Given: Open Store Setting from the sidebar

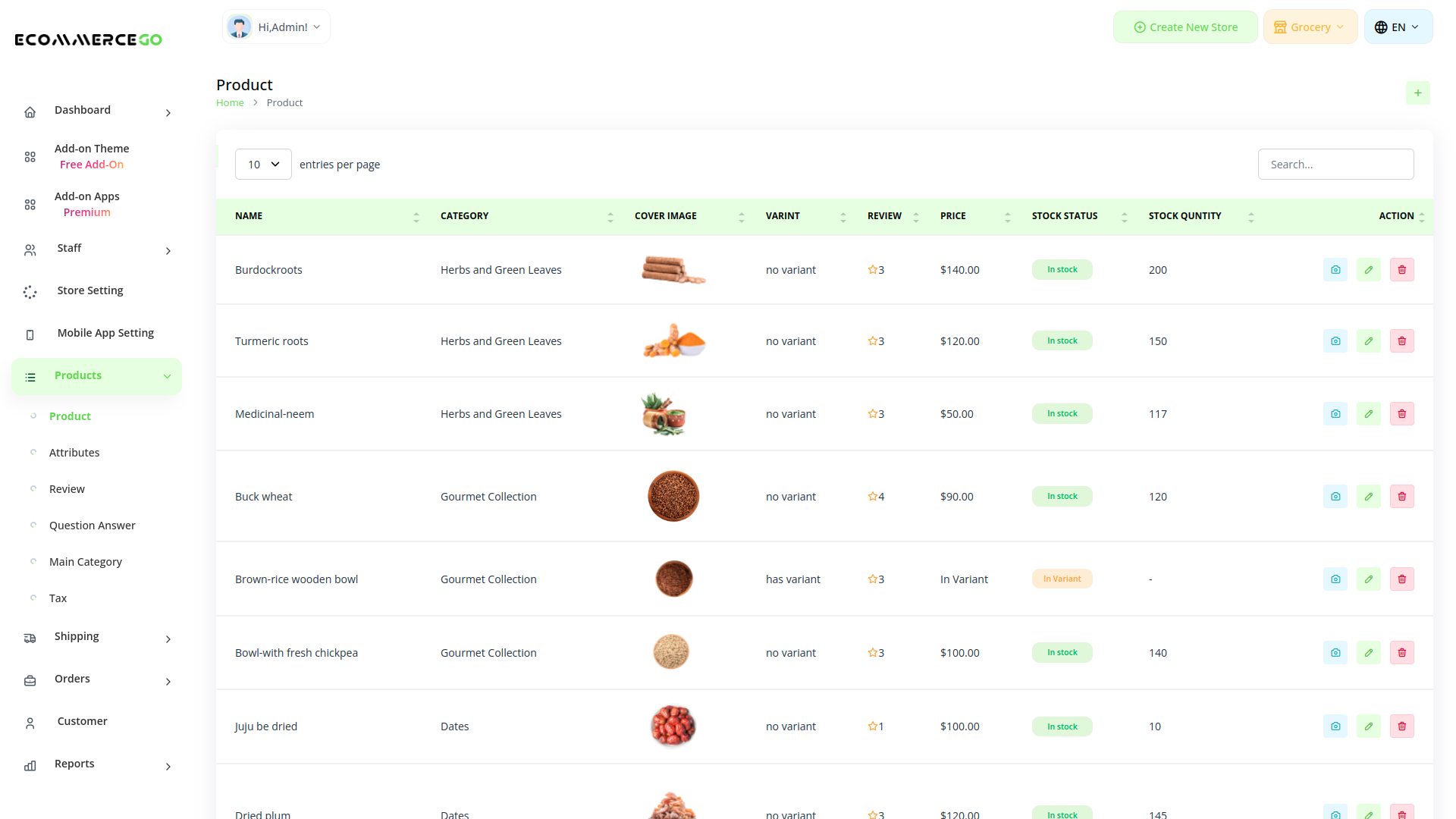Looking at the screenshot, I should point(89,290).
